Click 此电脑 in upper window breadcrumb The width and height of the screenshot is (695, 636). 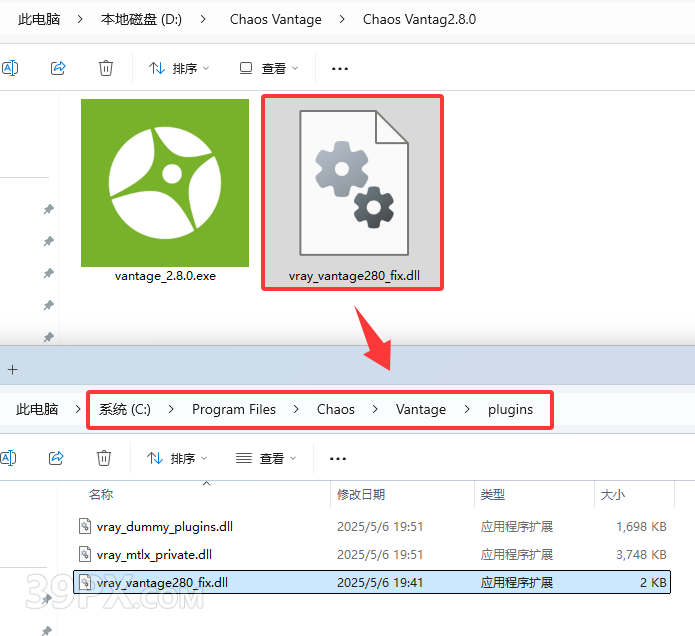(x=39, y=19)
